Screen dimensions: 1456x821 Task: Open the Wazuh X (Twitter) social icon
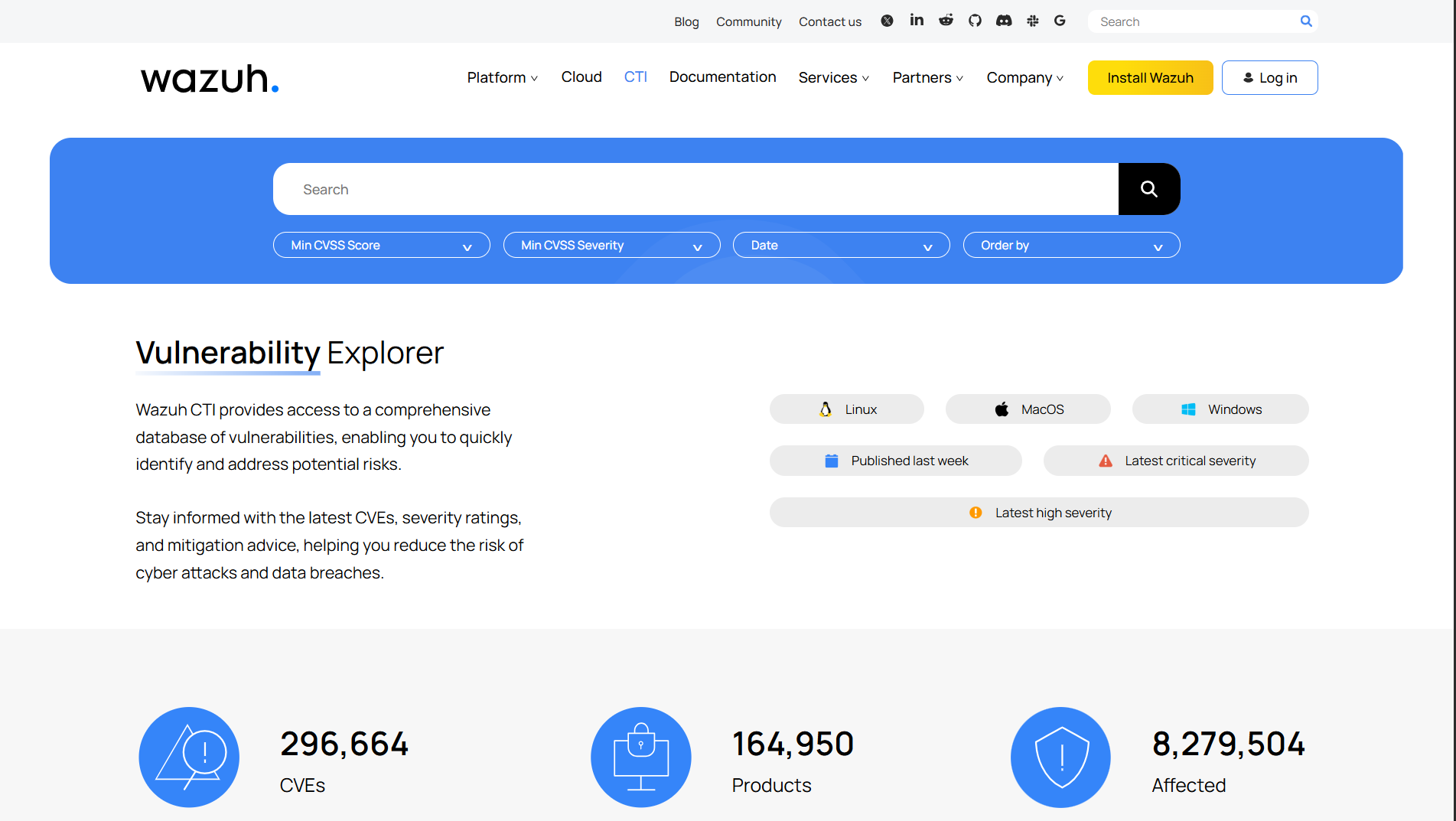887,21
